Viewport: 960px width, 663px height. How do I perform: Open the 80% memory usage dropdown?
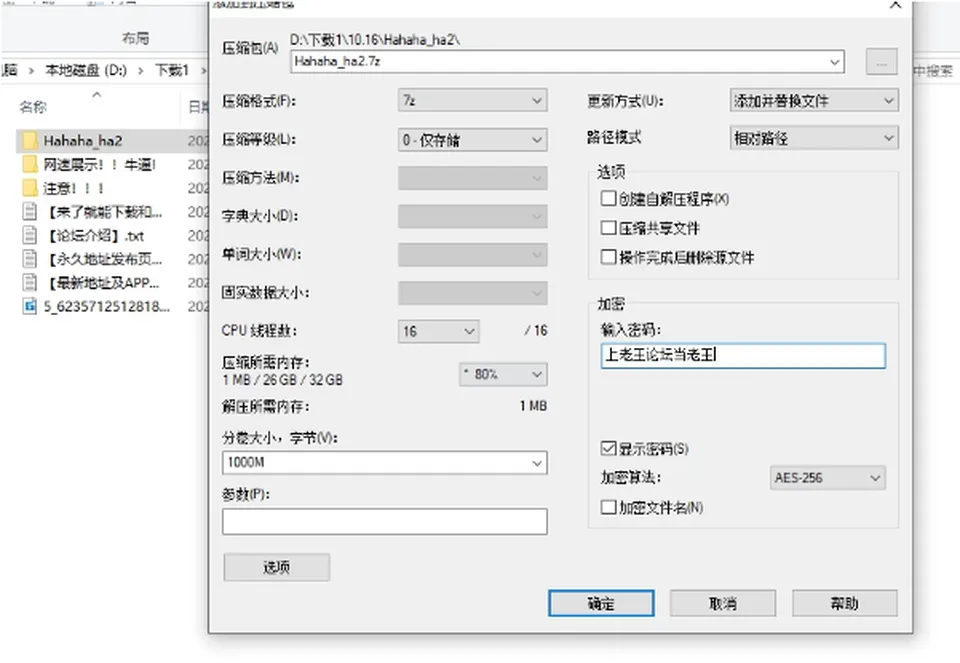coord(503,374)
